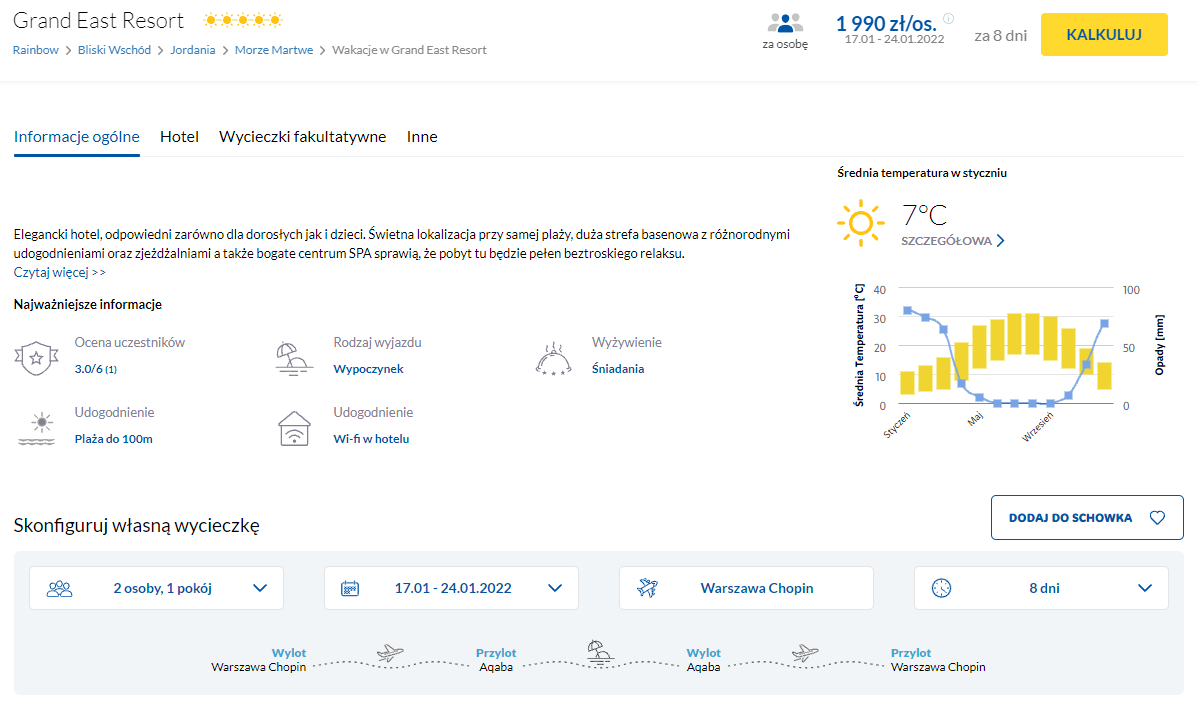Expand the 8 dni duration dropdown
This screenshot has width=1197, height=705.
pyautogui.click(x=1145, y=588)
